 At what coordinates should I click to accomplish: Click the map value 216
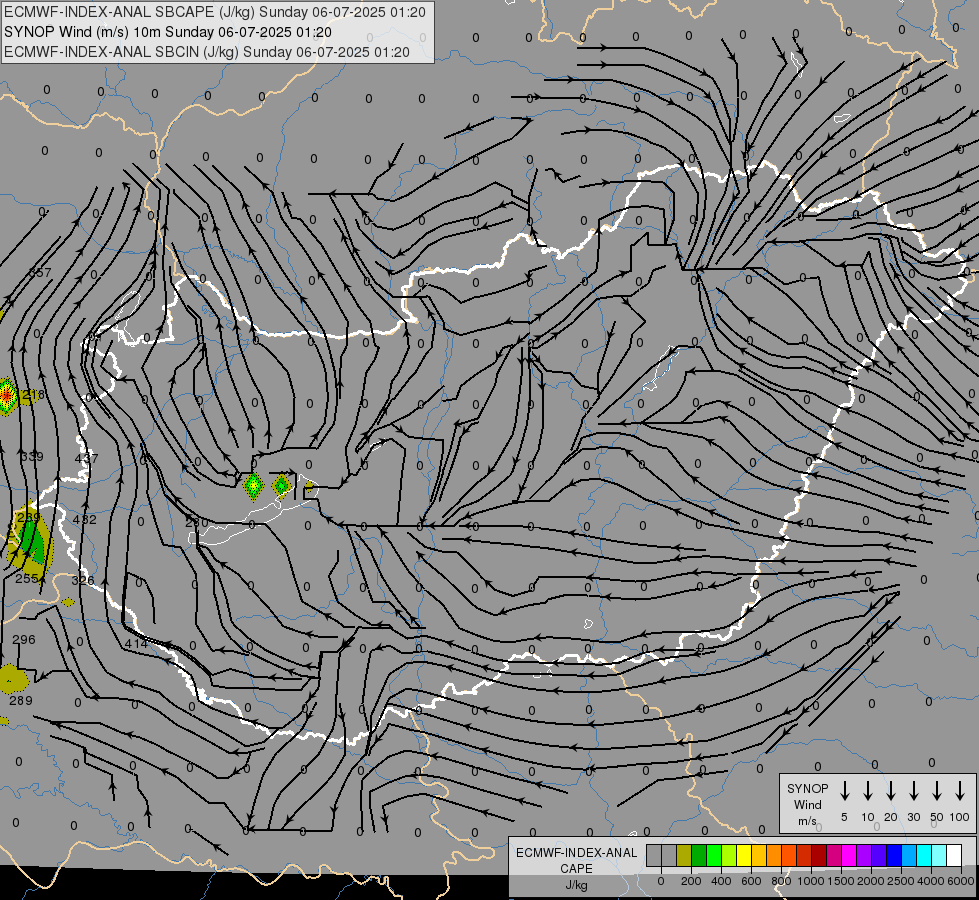tap(33, 395)
